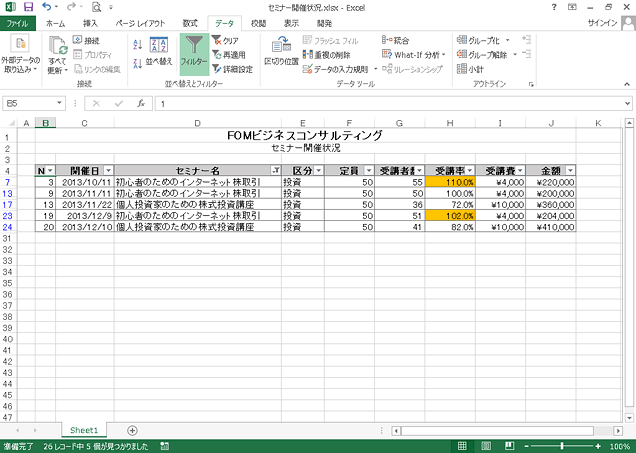Click the vertical scroll down arrow

(629, 418)
